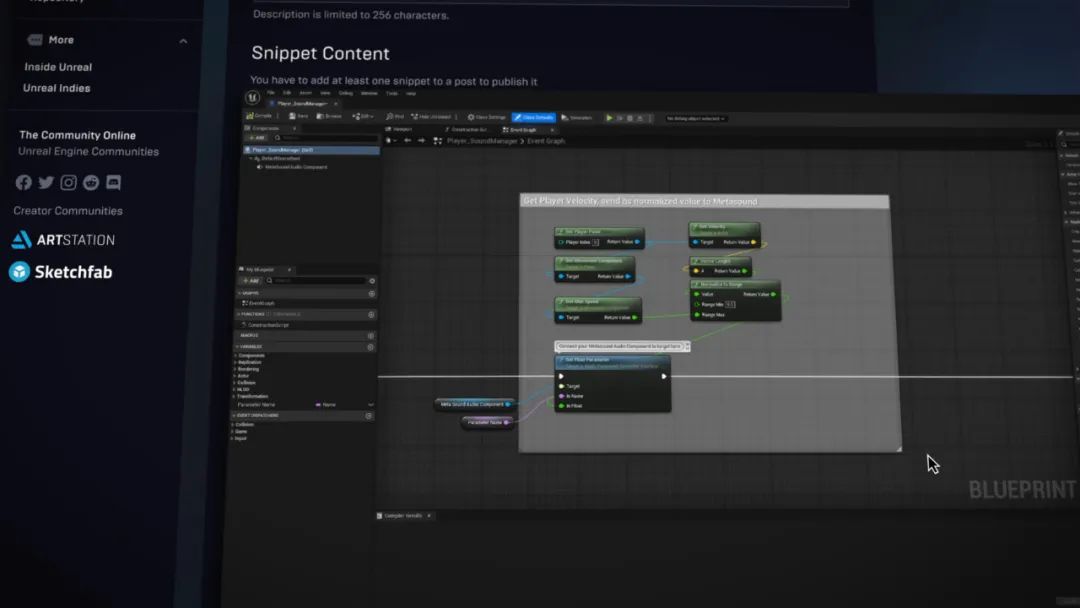Click the Find toolbar button
This screenshot has height=608, width=1080.
click(396, 117)
